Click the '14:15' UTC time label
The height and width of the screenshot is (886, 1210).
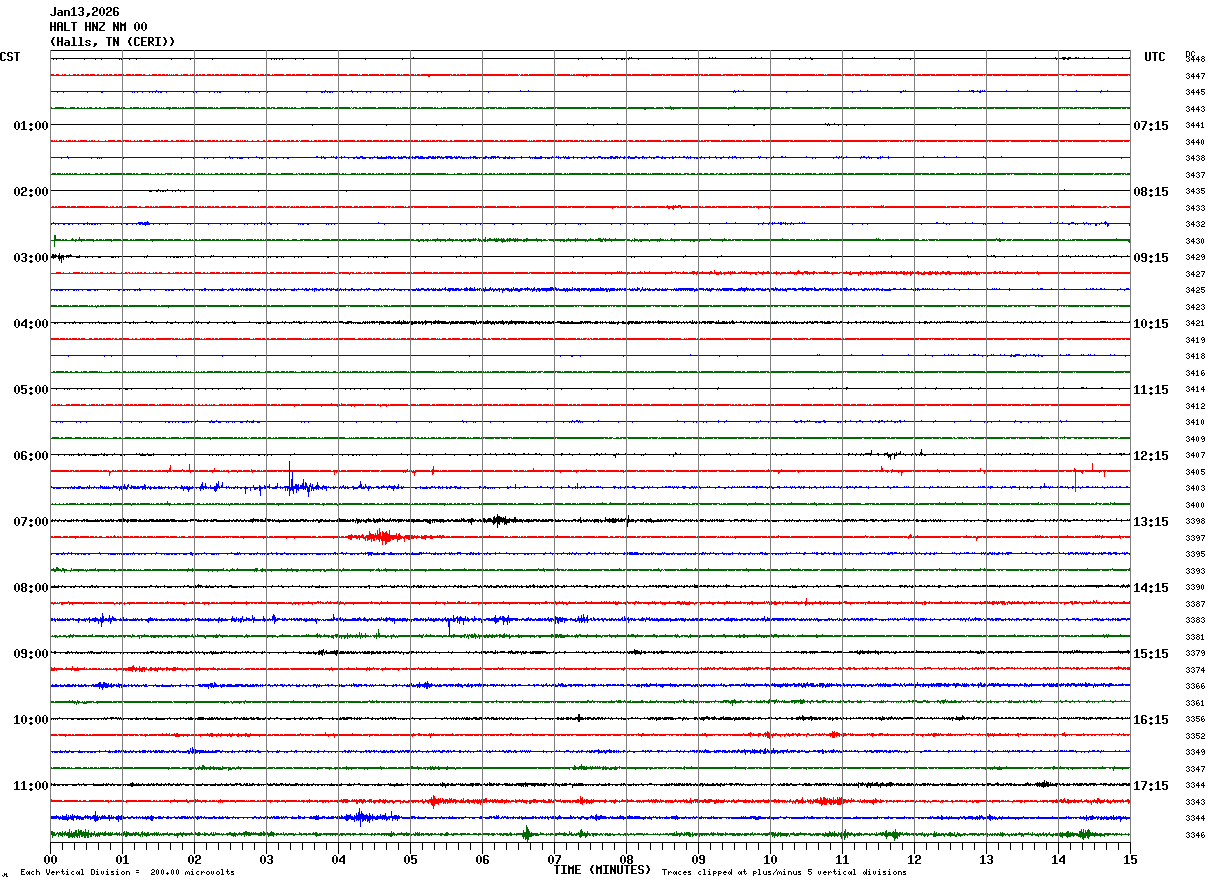[1151, 588]
